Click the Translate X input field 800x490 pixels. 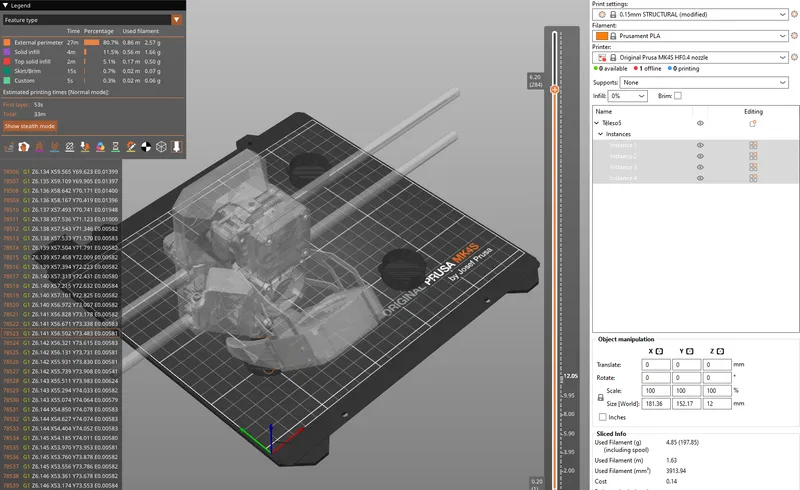(656, 364)
